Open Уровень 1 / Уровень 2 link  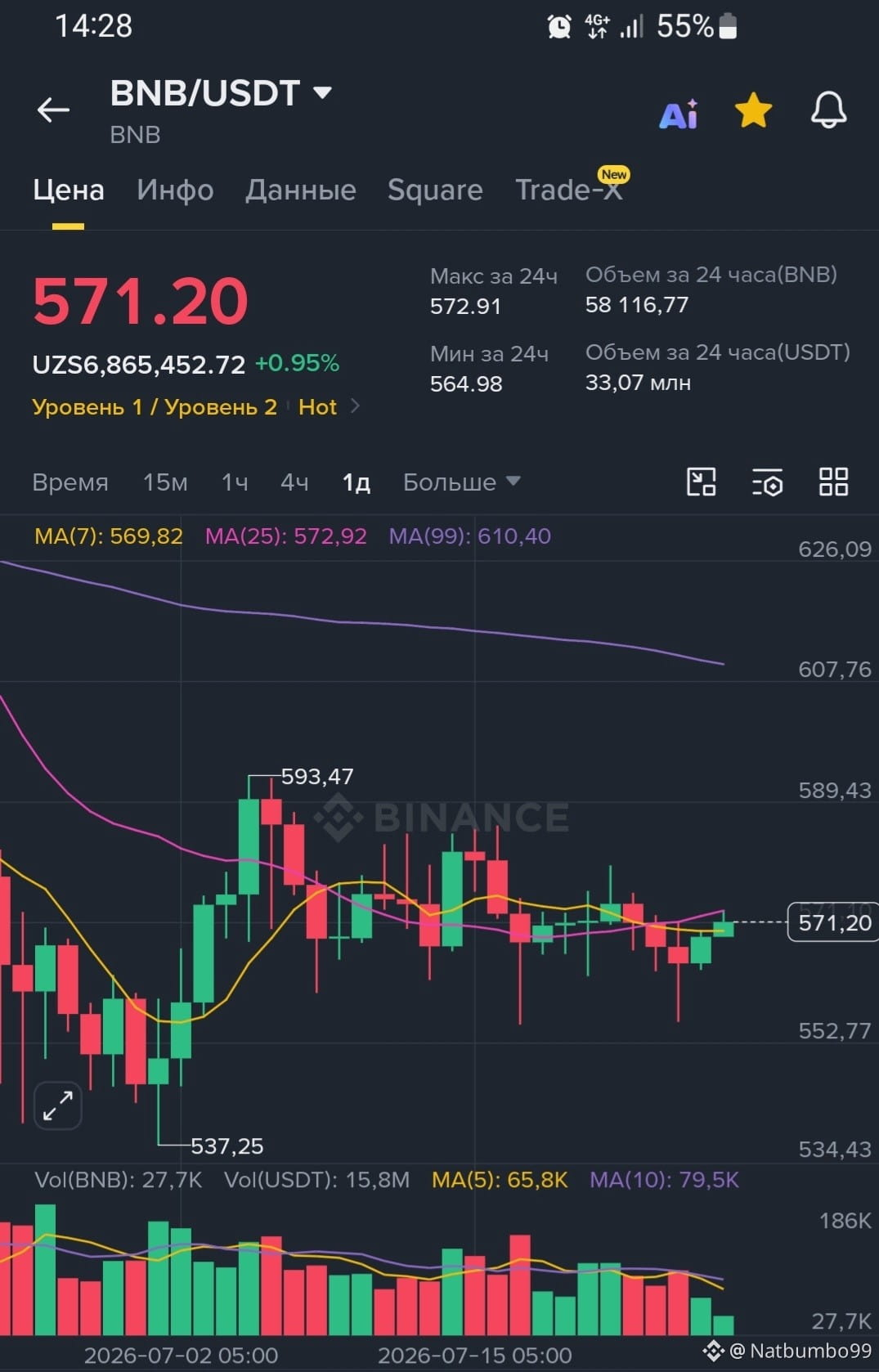155,406
